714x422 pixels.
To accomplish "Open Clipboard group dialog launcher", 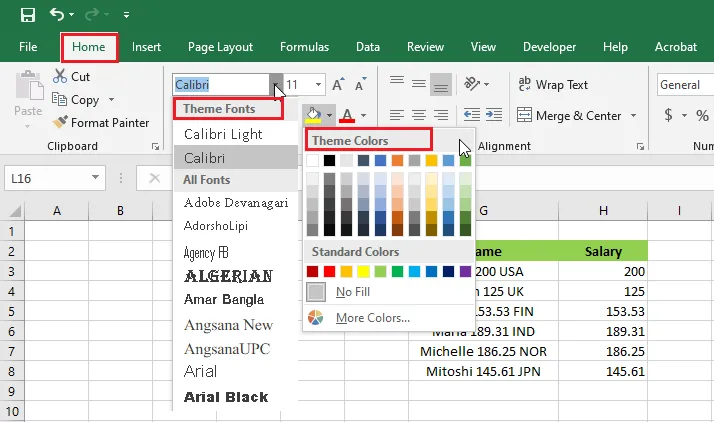I will click(x=156, y=146).
